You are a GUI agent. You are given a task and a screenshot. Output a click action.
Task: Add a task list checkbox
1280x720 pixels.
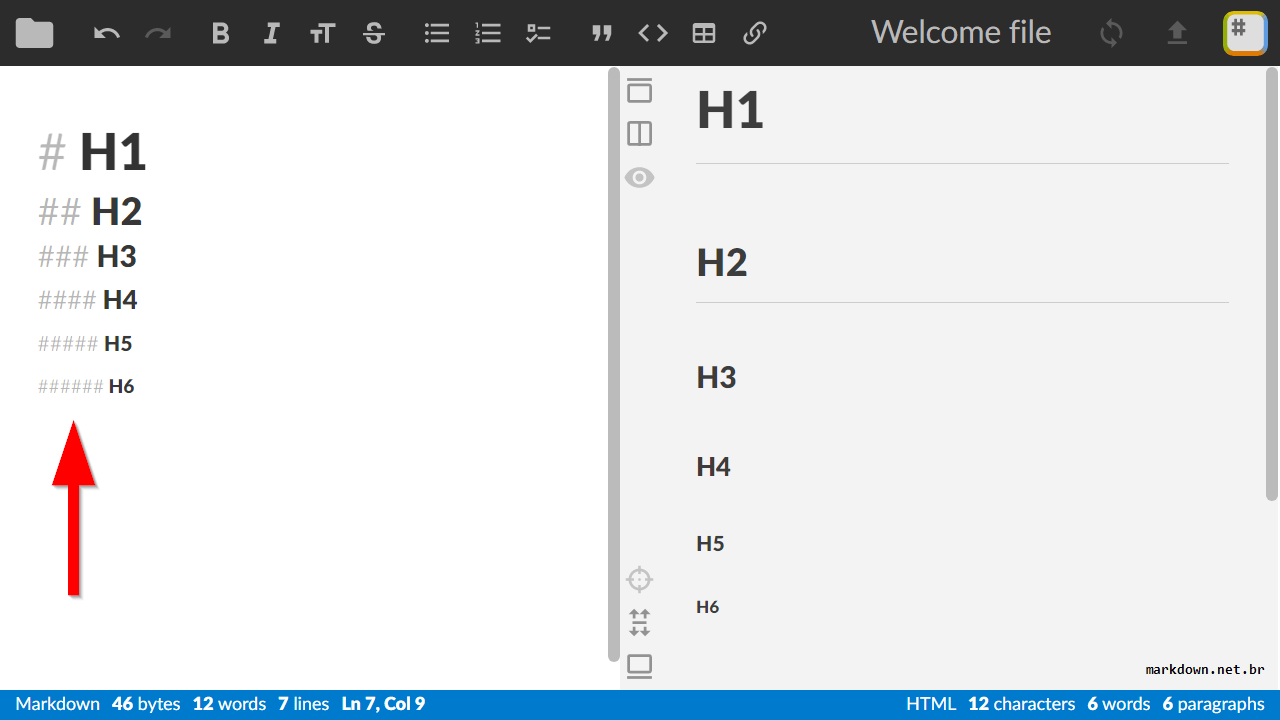[x=538, y=33]
